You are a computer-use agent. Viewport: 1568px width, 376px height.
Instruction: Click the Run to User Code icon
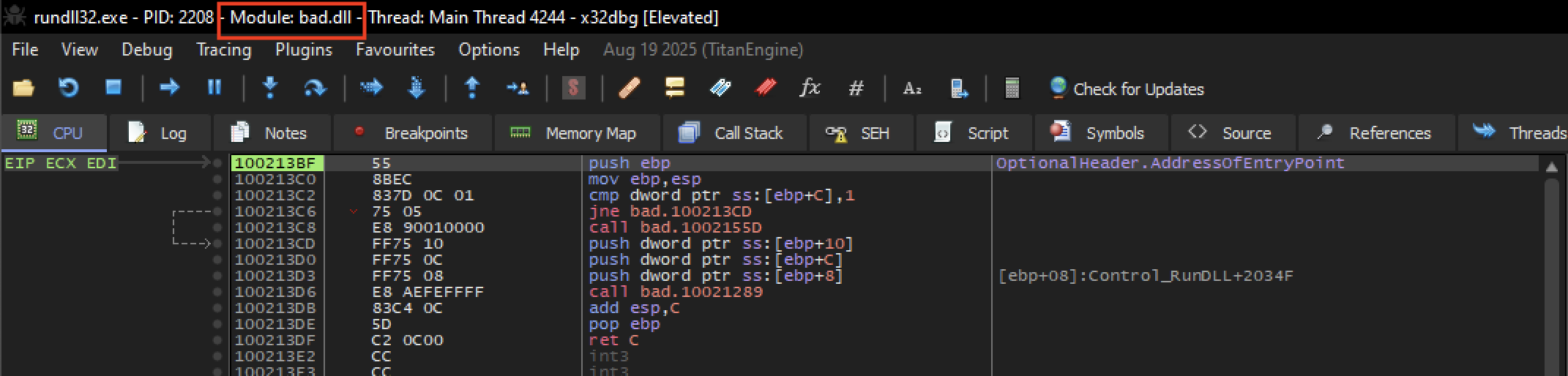click(x=518, y=89)
